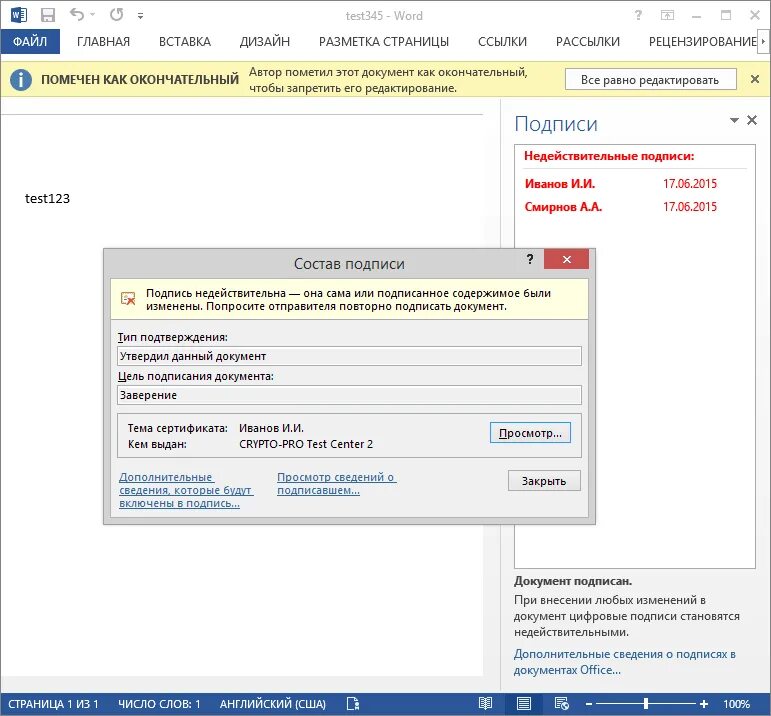771x716 pixels.
Task: Select Смирнов А.А. signature in pane
Action: click(563, 207)
